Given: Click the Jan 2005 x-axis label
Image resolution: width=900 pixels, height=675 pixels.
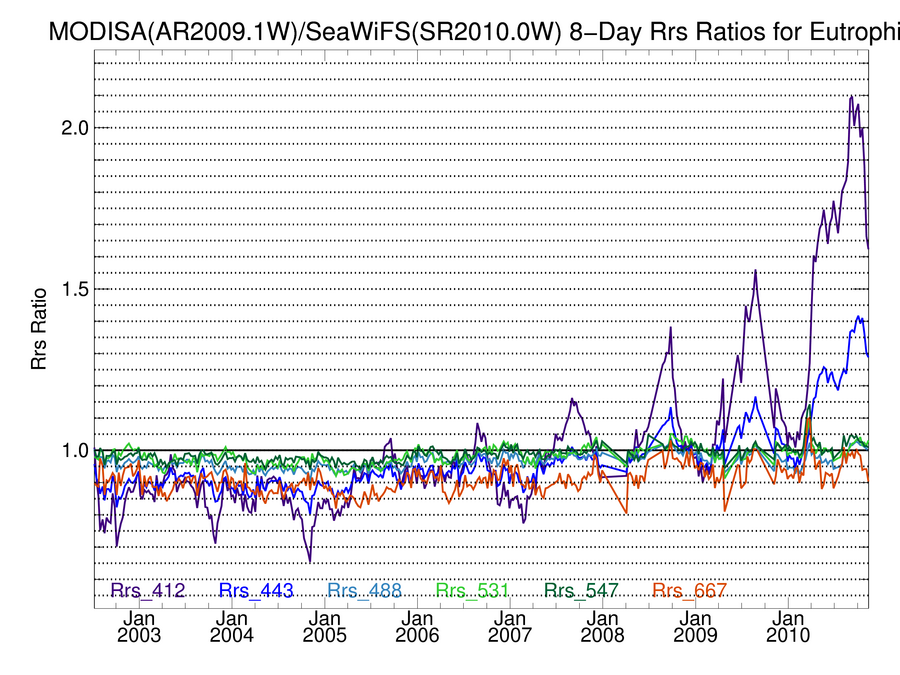Looking at the screenshot, I should [x=324, y=627].
